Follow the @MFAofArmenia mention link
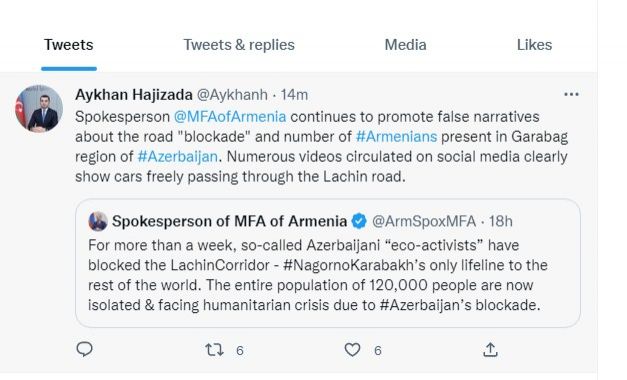627x380 pixels. pyautogui.click(x=230, y=117)
